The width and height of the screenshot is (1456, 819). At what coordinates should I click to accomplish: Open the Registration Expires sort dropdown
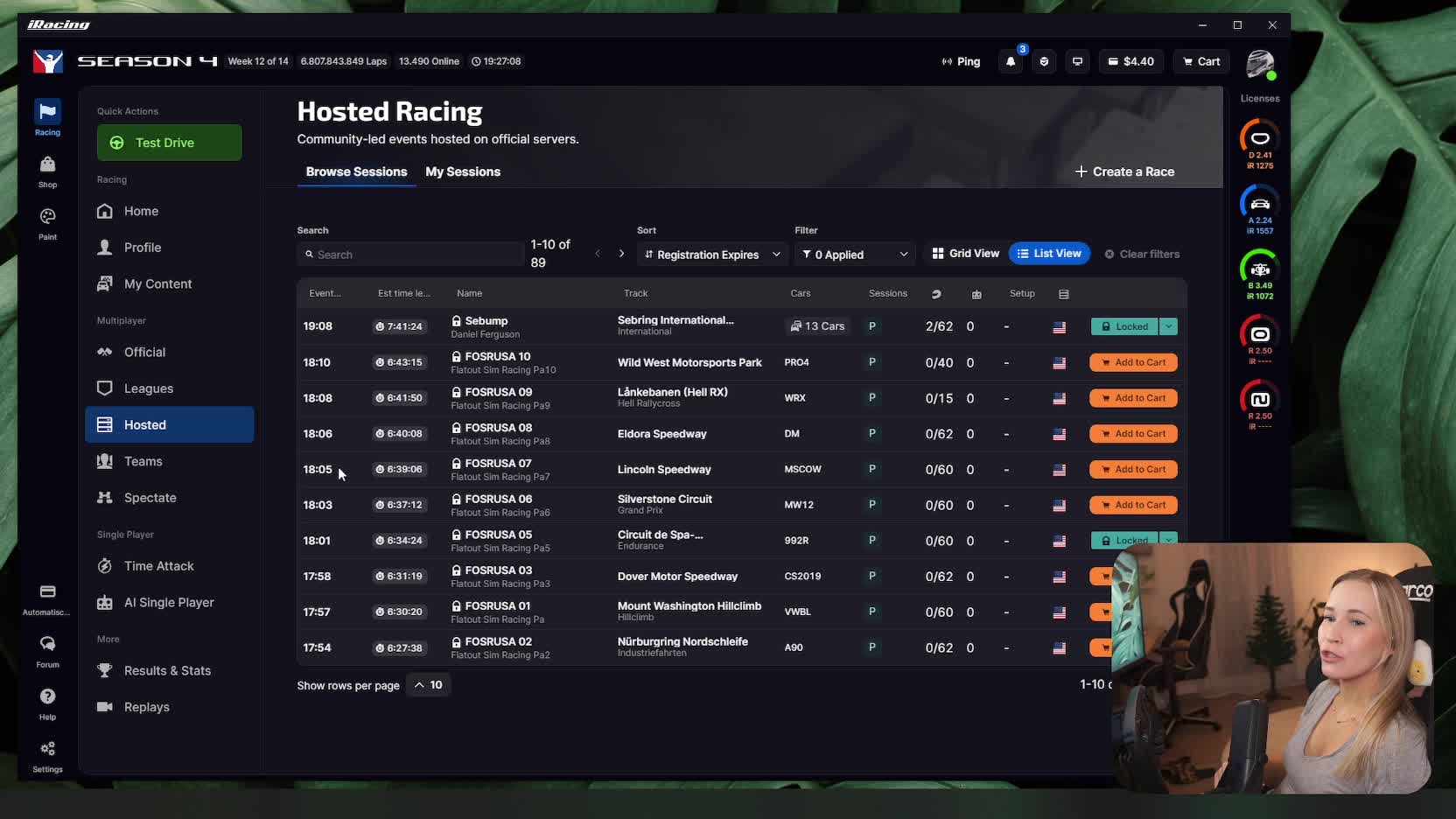click(712, 255)
